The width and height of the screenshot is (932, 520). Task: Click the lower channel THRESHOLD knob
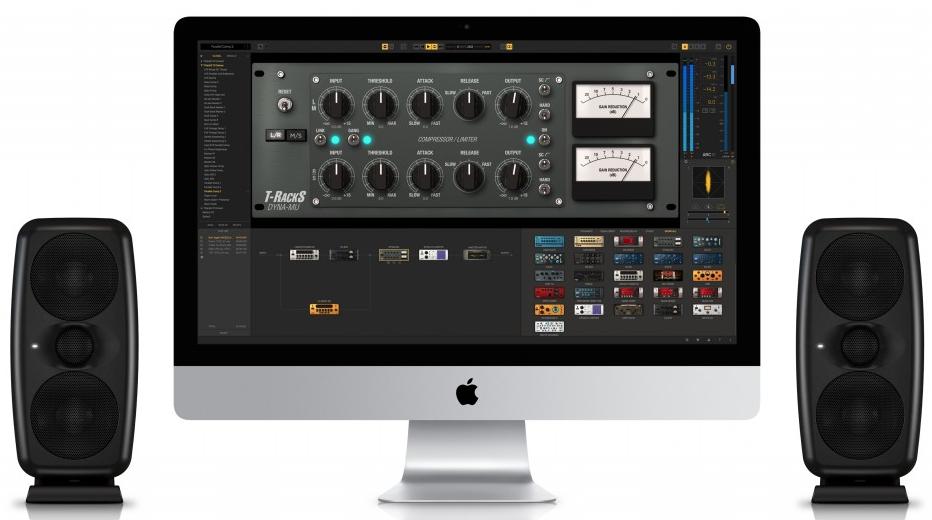point(380,177)
